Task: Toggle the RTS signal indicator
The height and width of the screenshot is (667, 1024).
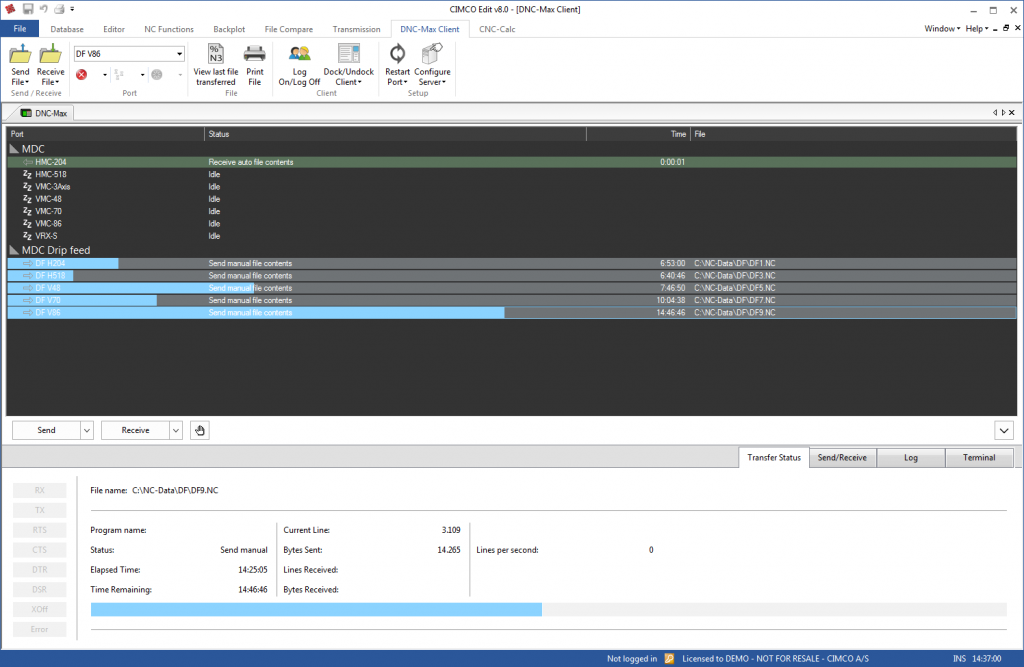Action: (39, 530)
